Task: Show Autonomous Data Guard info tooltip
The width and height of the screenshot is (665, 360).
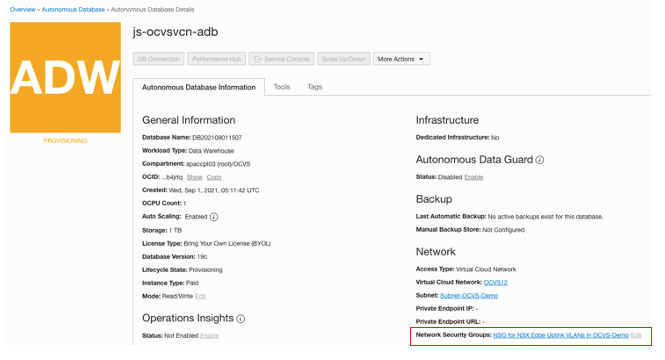Action: (539, 160)
